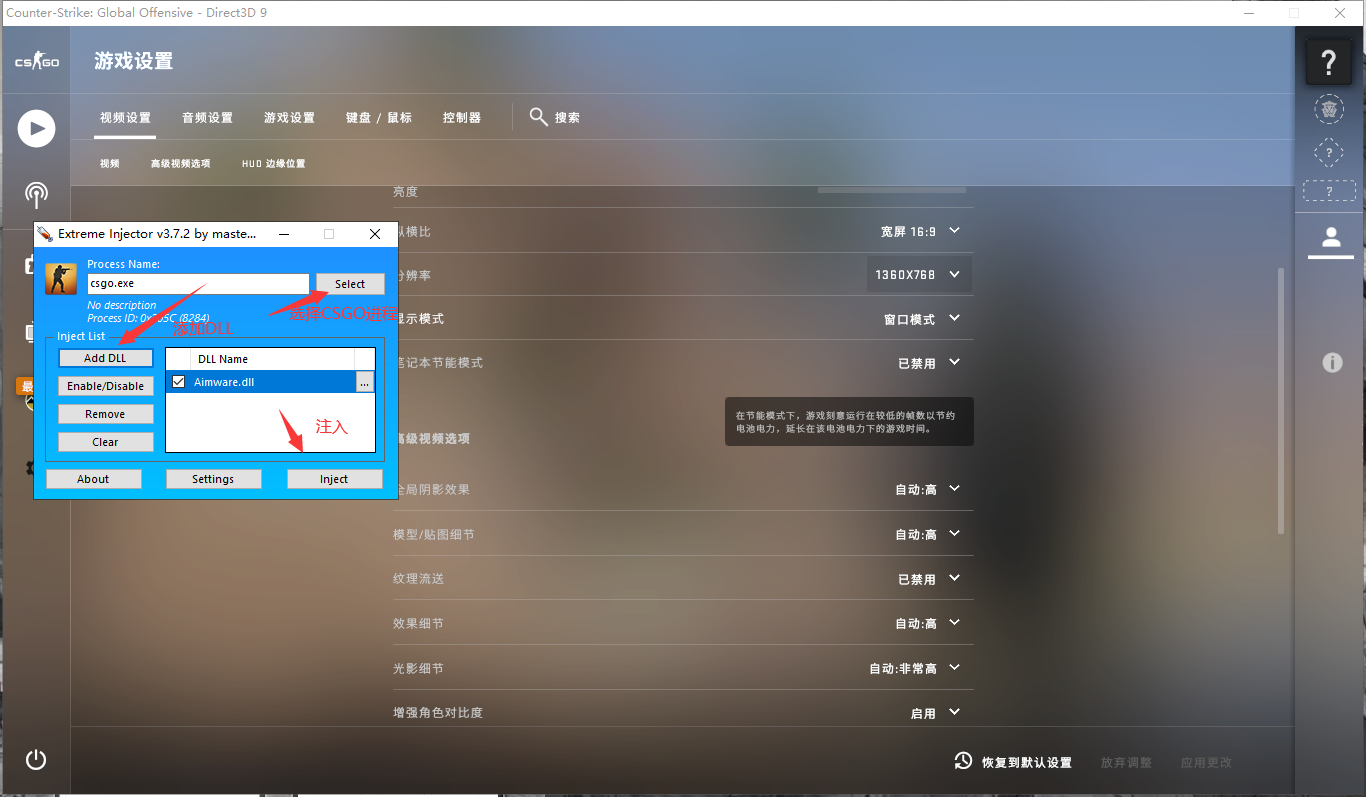The width and height of the screenshot is (1366, 797).
Task: Click the 高级视频选项 section heading in the list
Action: point(431,439)
